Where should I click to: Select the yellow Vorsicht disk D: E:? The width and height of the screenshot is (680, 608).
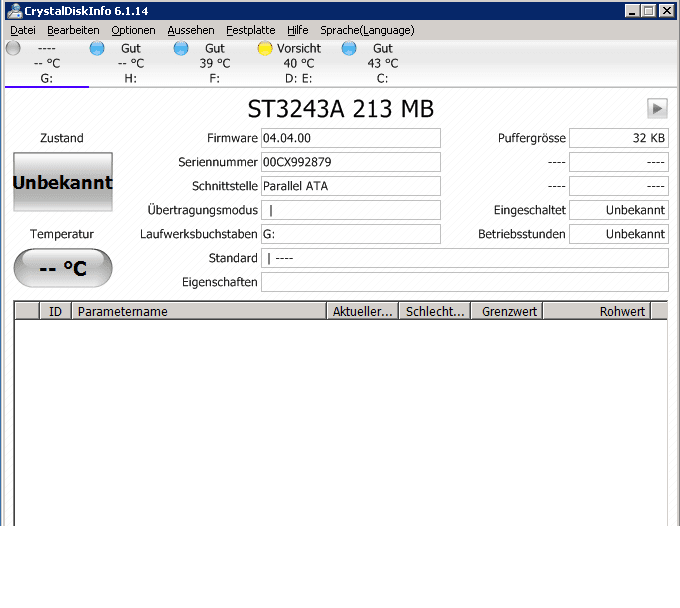coord(299,63)
